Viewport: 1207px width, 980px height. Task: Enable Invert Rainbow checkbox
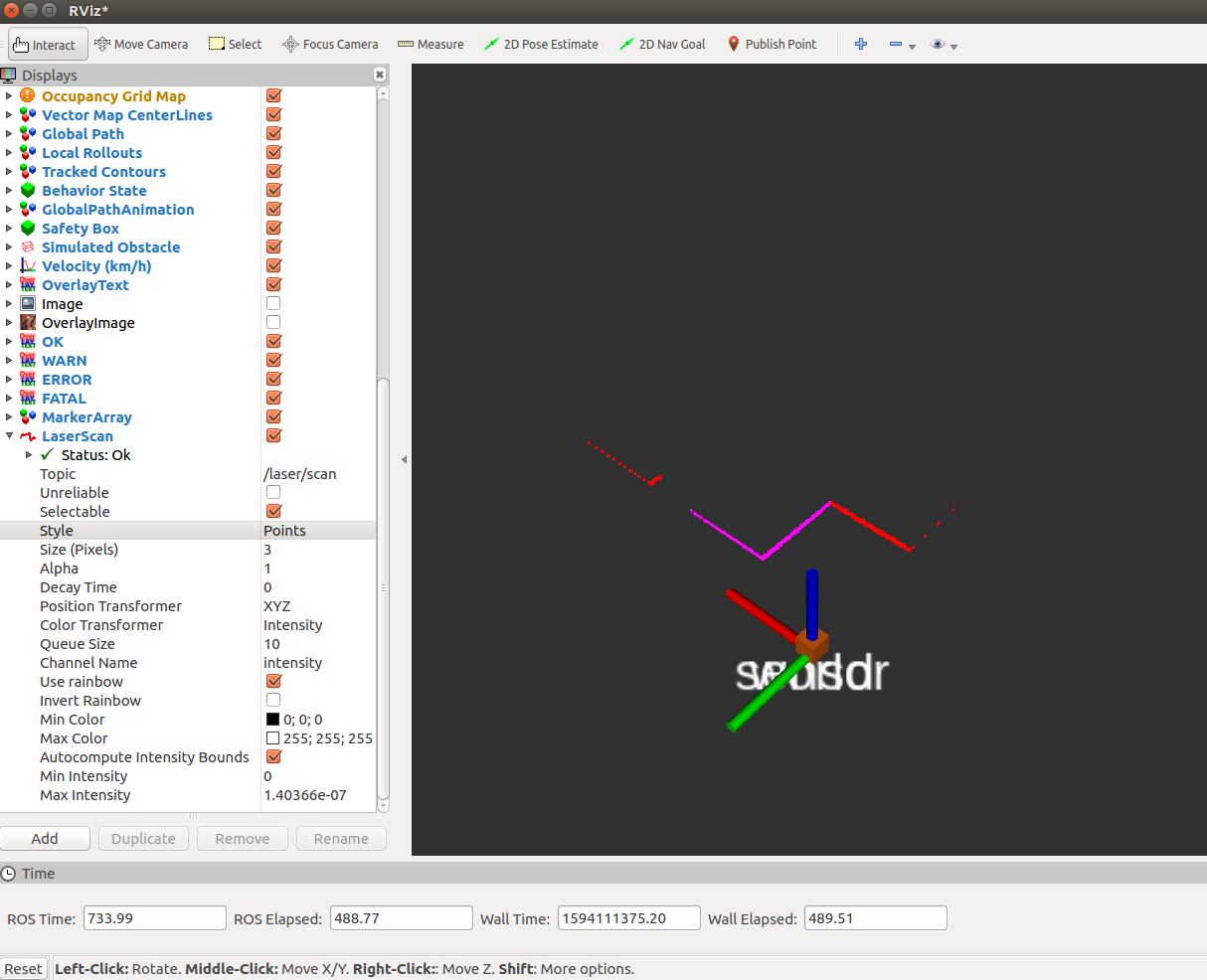click(273, 701)
